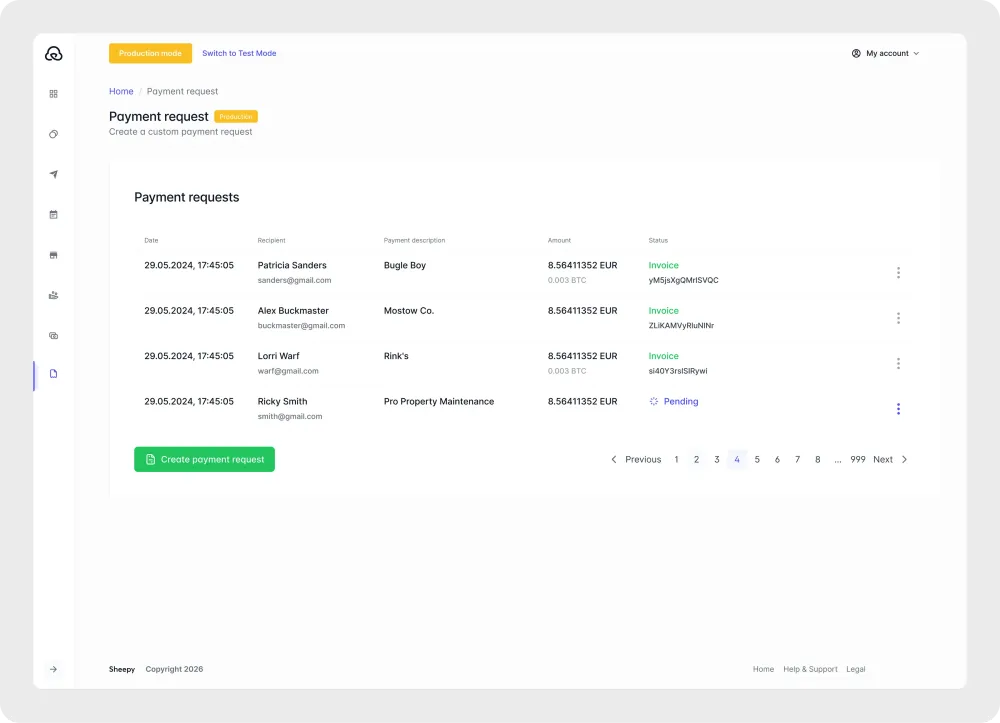
Task: Open the store icon in sidebar
Action: point(54,255)
